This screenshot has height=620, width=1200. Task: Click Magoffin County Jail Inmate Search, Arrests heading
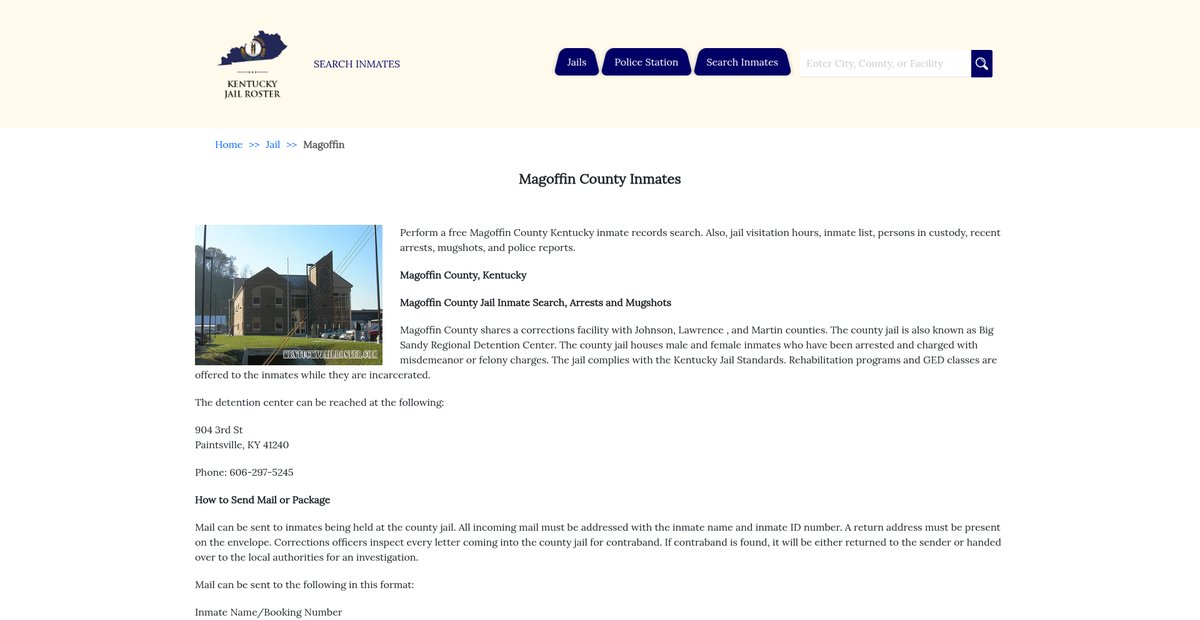535,303
